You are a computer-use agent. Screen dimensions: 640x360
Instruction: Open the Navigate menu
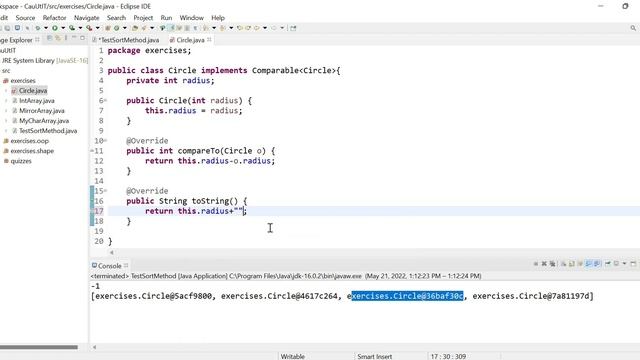(87, 18)
